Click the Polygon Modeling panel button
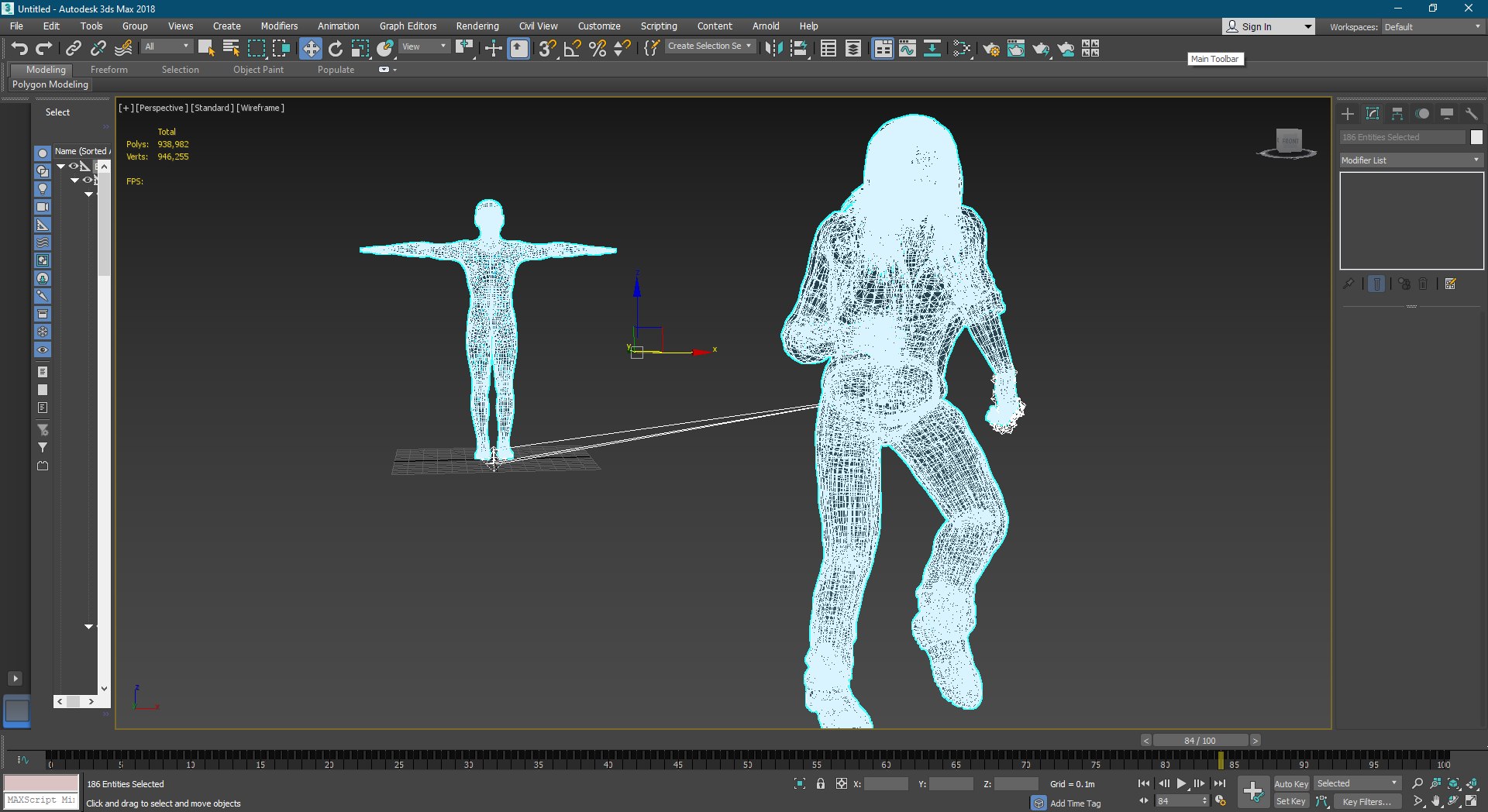The image size is (1488, 812). [50, 84]
